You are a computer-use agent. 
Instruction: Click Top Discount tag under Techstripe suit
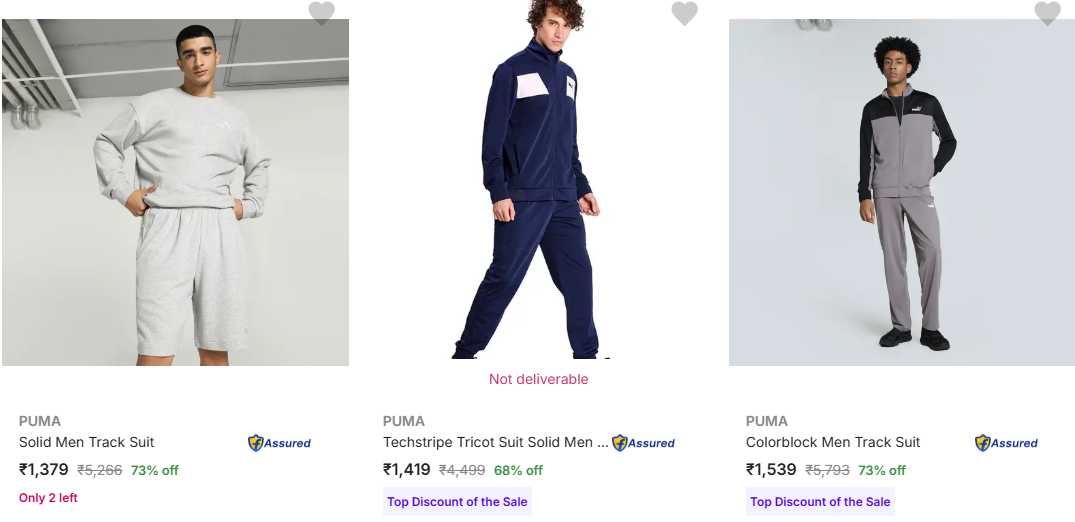point(457,502)
